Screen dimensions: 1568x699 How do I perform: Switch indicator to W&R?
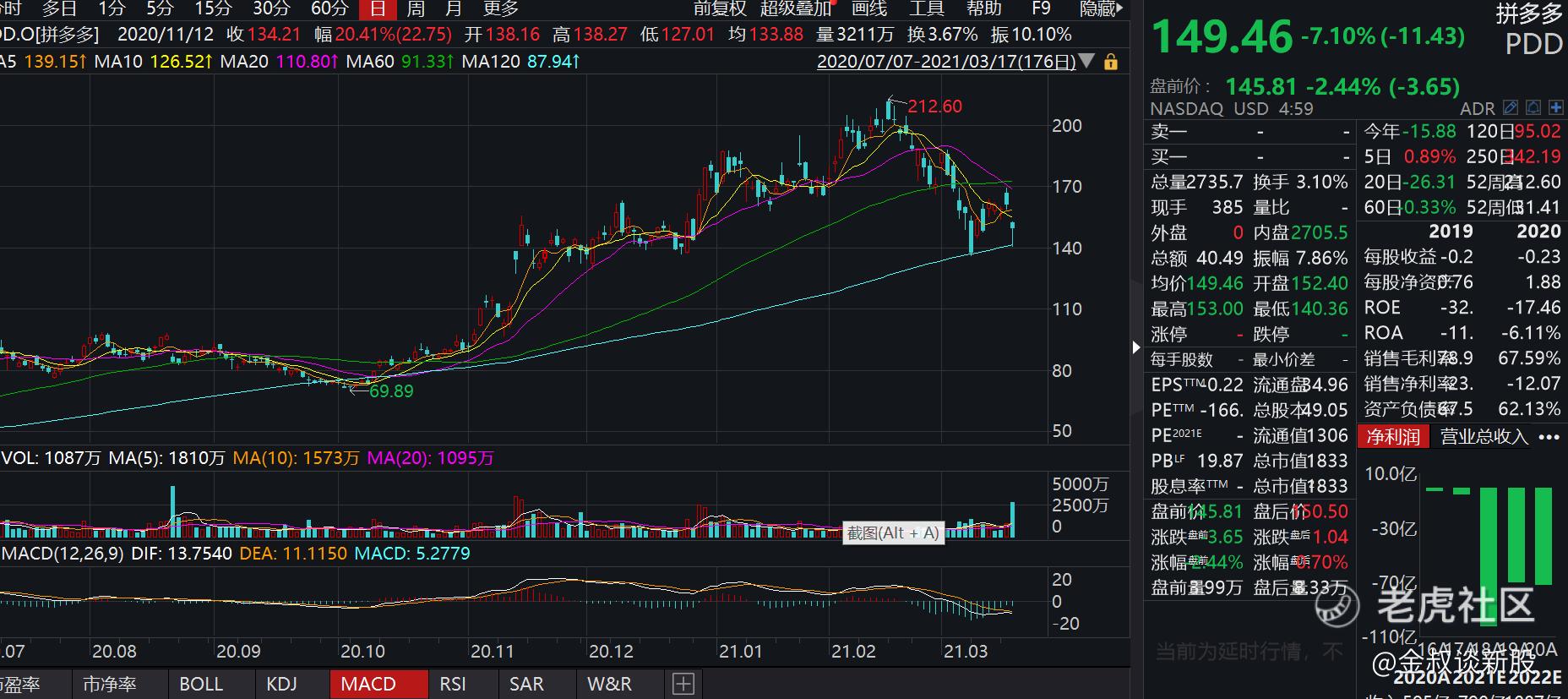tap(609, 684)
